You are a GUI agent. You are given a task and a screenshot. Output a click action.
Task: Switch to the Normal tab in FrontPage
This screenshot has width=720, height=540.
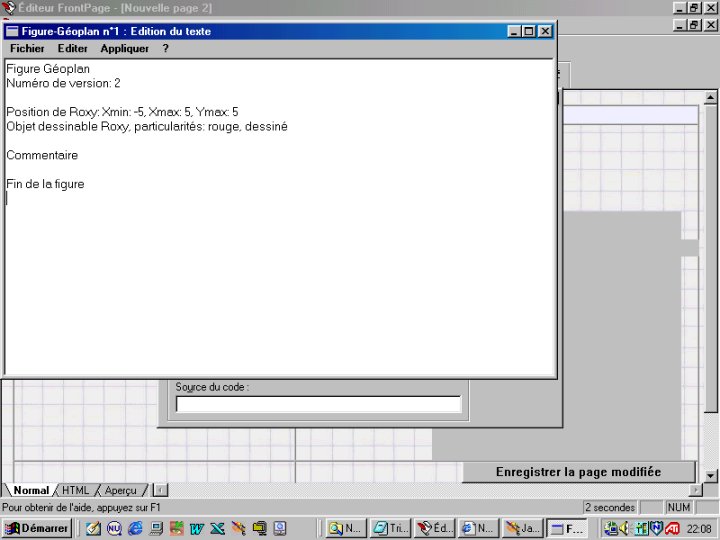[31, 490]
